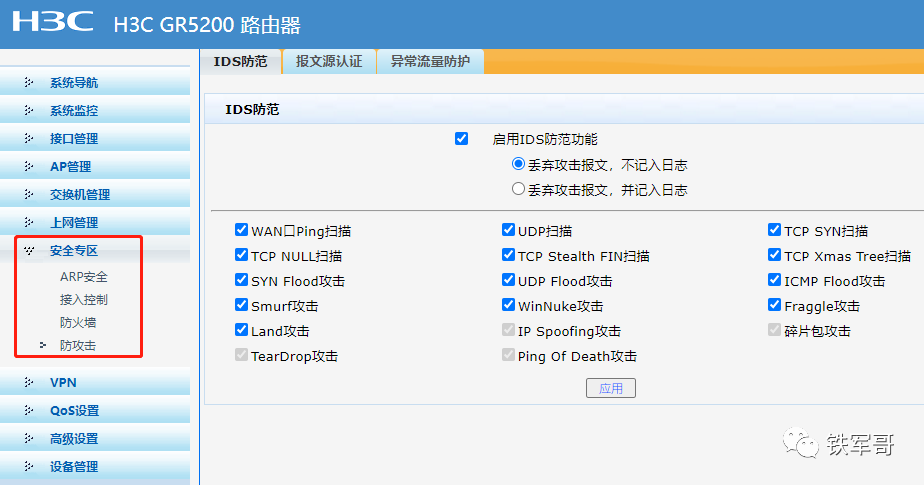Toggle TCP Xmas Tree扫描 checkbox
924x485 pixels.
click(x=774, y=255)
